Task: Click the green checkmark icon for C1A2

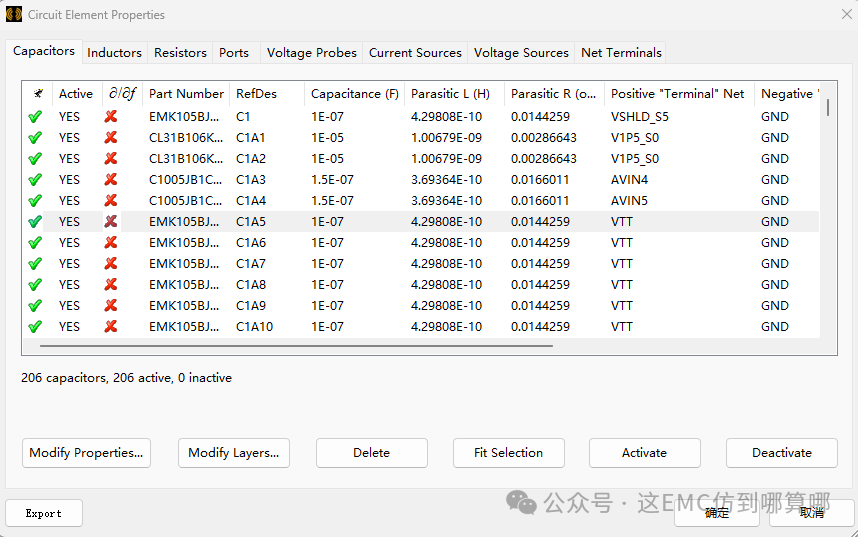Action: click(35, 159)
